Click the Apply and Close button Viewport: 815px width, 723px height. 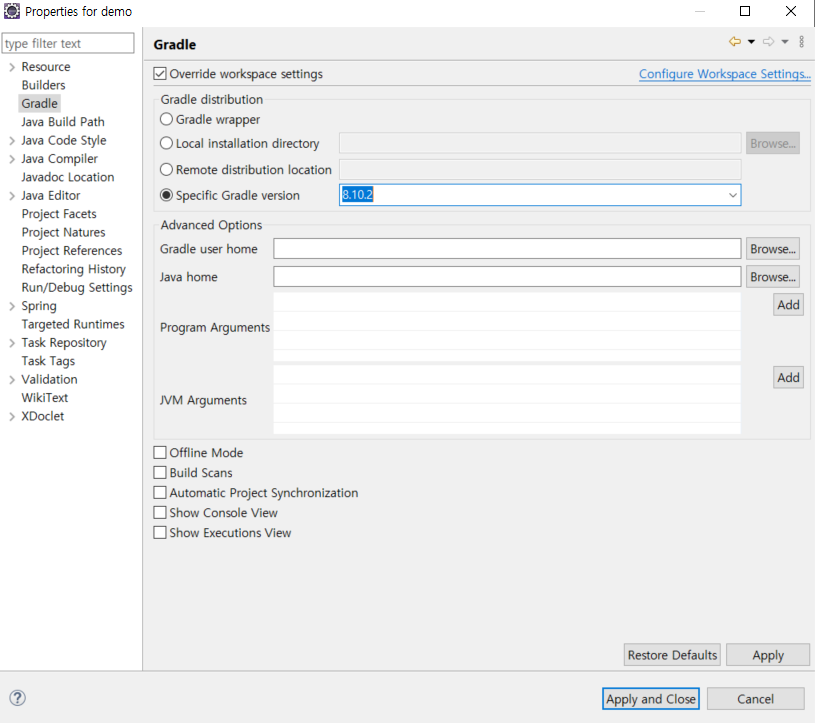(x=651, y=699)
